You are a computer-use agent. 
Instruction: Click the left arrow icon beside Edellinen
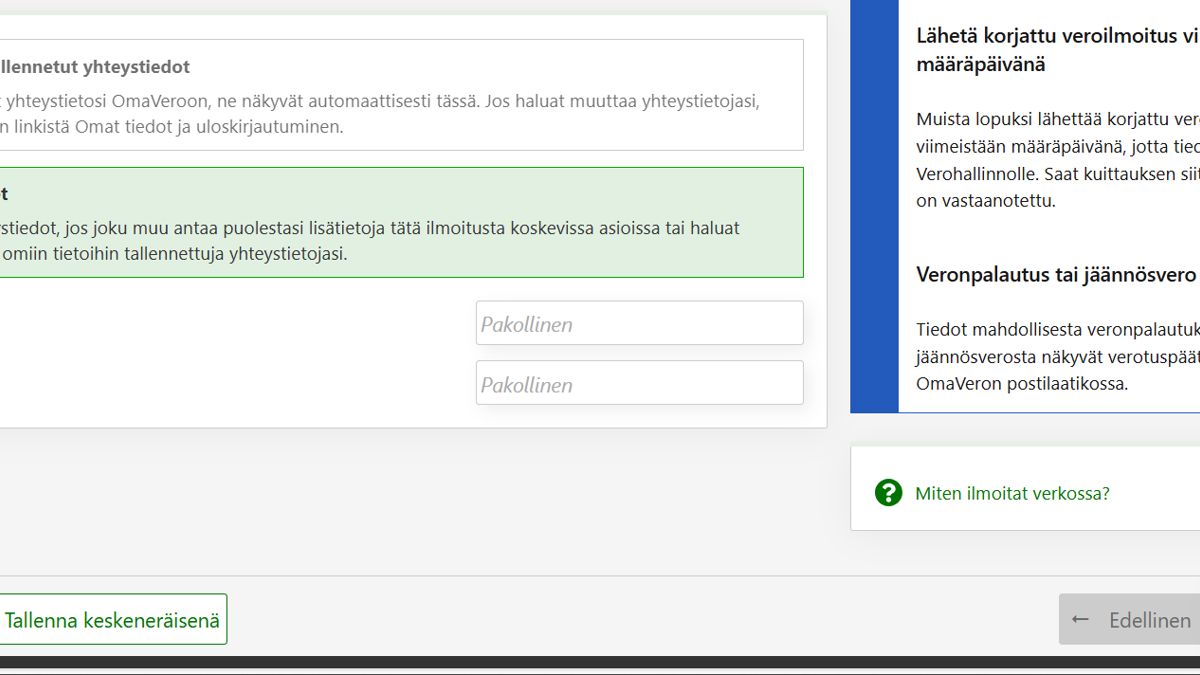pyautogui.click(x=1080, y=620)
